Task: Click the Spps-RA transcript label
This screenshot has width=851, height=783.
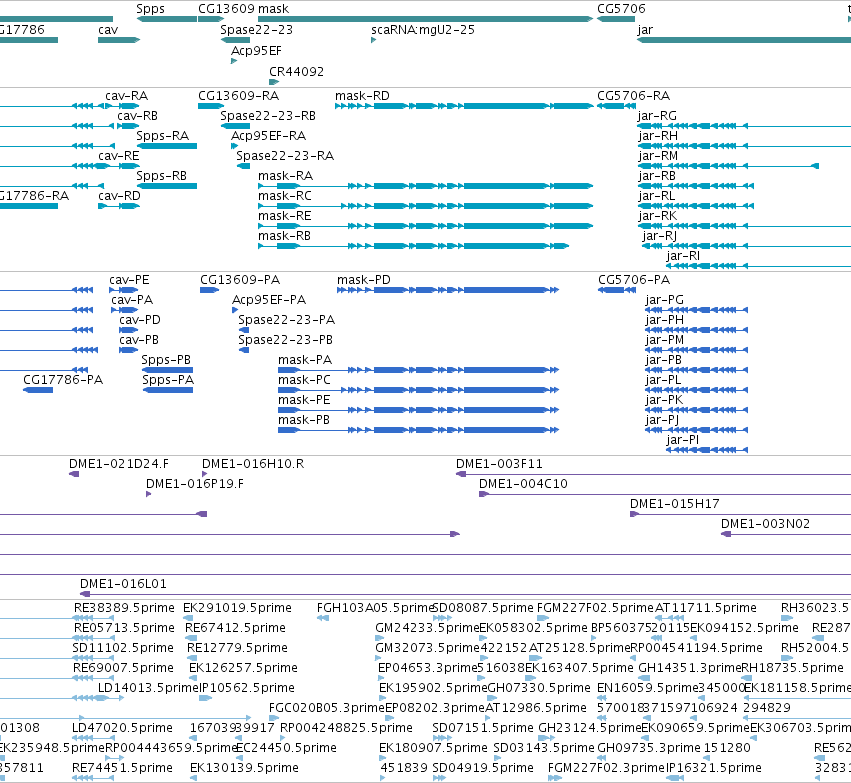Action: coord(162,136)
